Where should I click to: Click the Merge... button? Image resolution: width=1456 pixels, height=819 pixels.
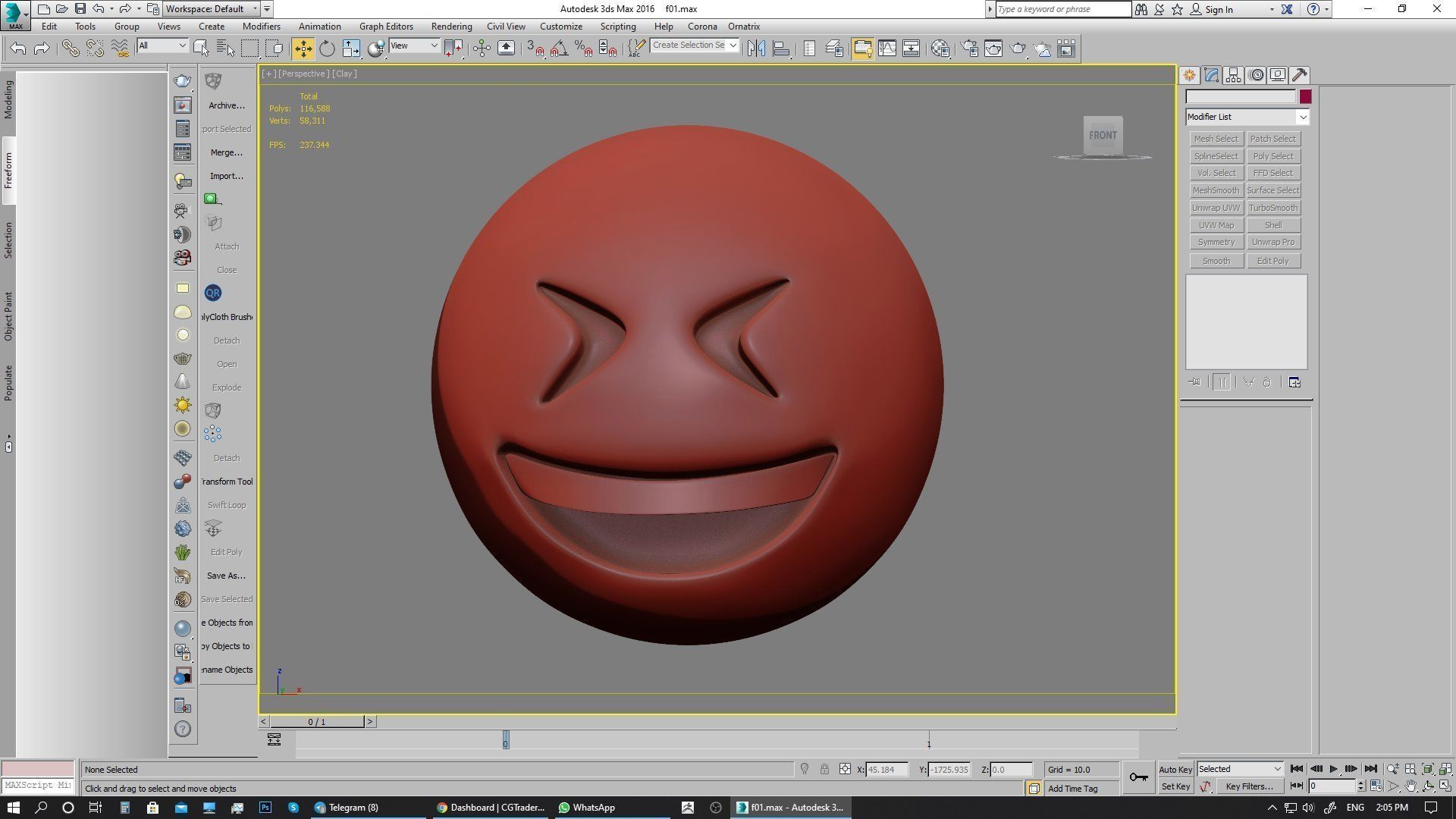click(x=227, y=152)
